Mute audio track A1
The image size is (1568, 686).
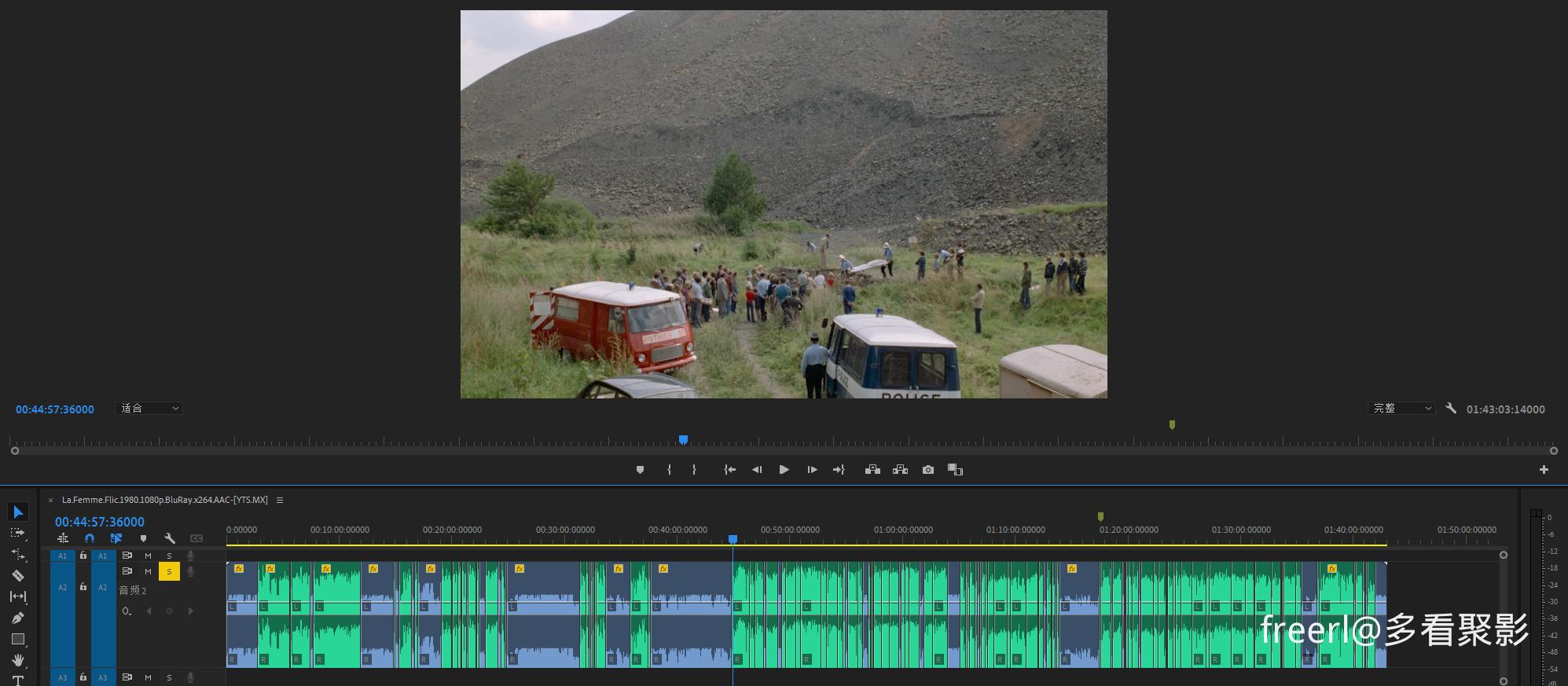148,556
